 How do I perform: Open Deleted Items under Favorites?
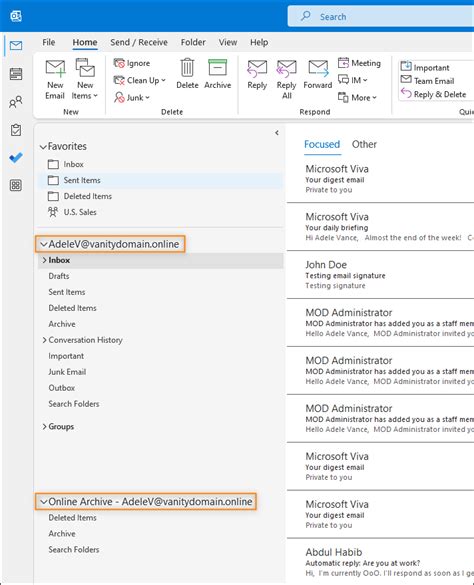(x=160, y=196)
